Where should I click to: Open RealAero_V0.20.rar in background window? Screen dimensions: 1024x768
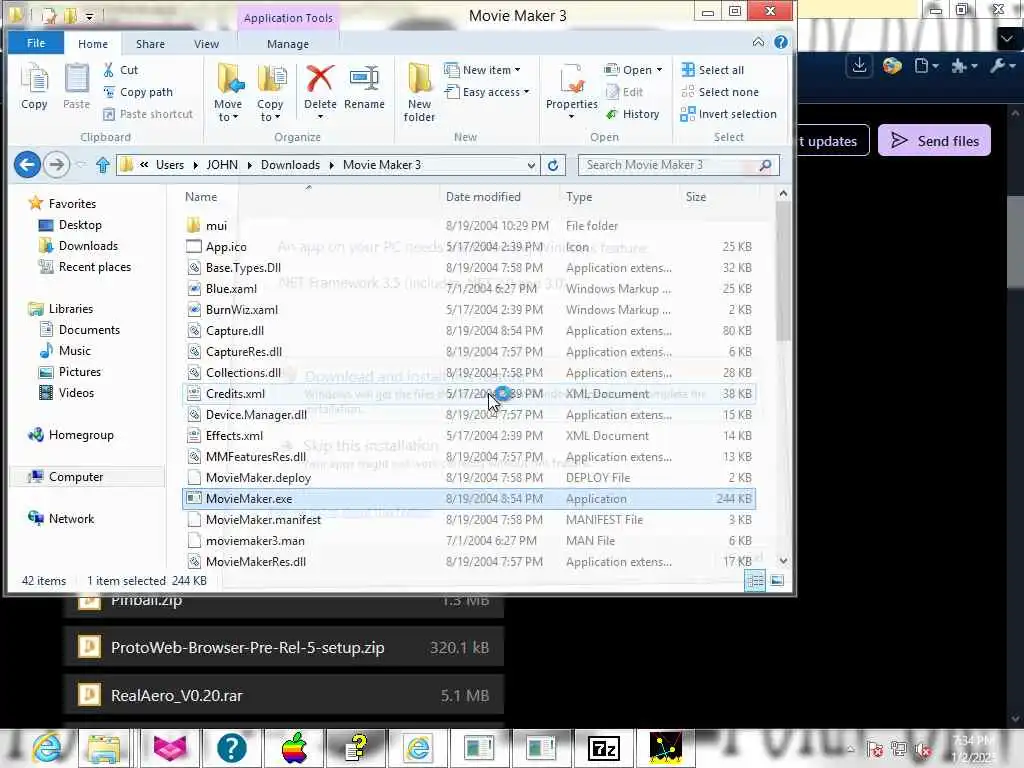284,696
